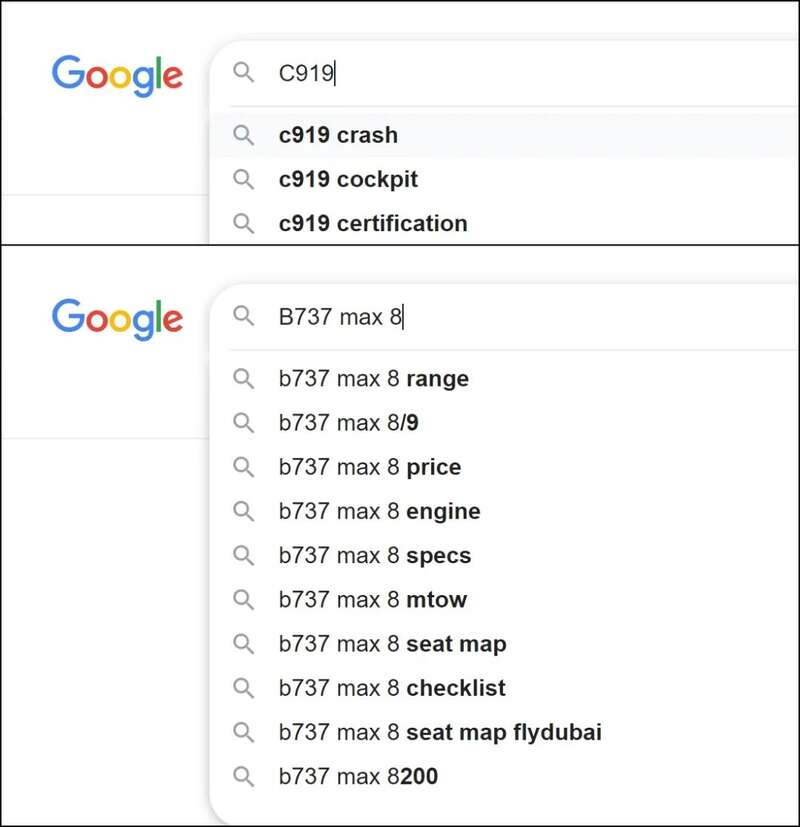Open b737 max 8 engine suggestion
Viewport: 800px width, 827px height.
(379, 512)
